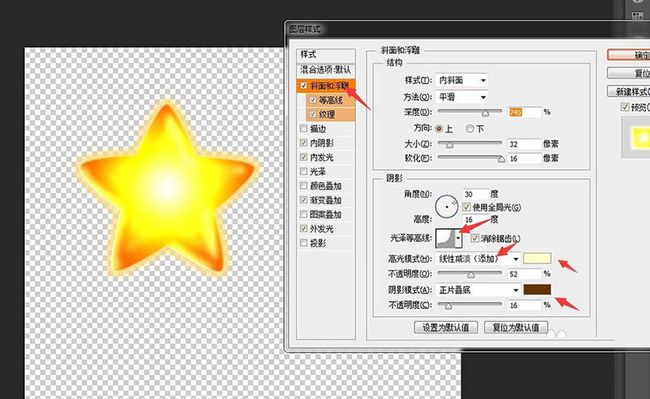Open the gloss contour curve picker thumbnail

click(x=445, y=238)
